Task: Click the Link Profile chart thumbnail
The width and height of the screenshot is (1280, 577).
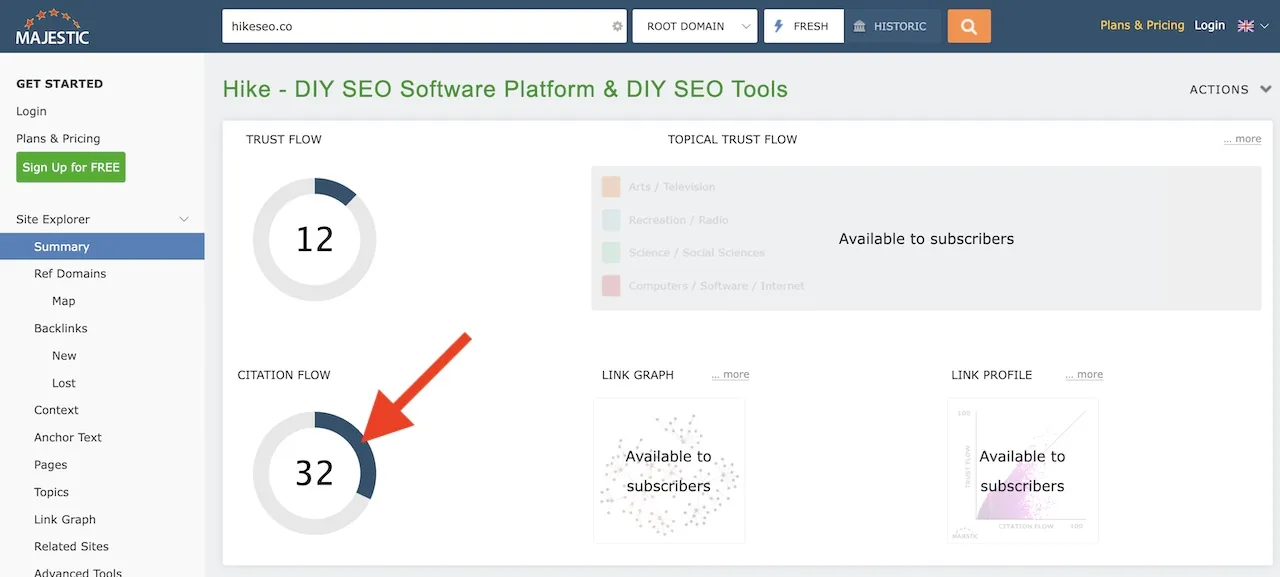Action: (1023, 471)
